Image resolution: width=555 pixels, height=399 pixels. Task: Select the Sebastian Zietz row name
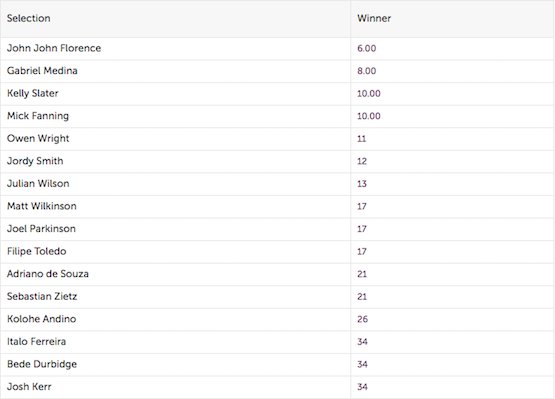[42, 297]
